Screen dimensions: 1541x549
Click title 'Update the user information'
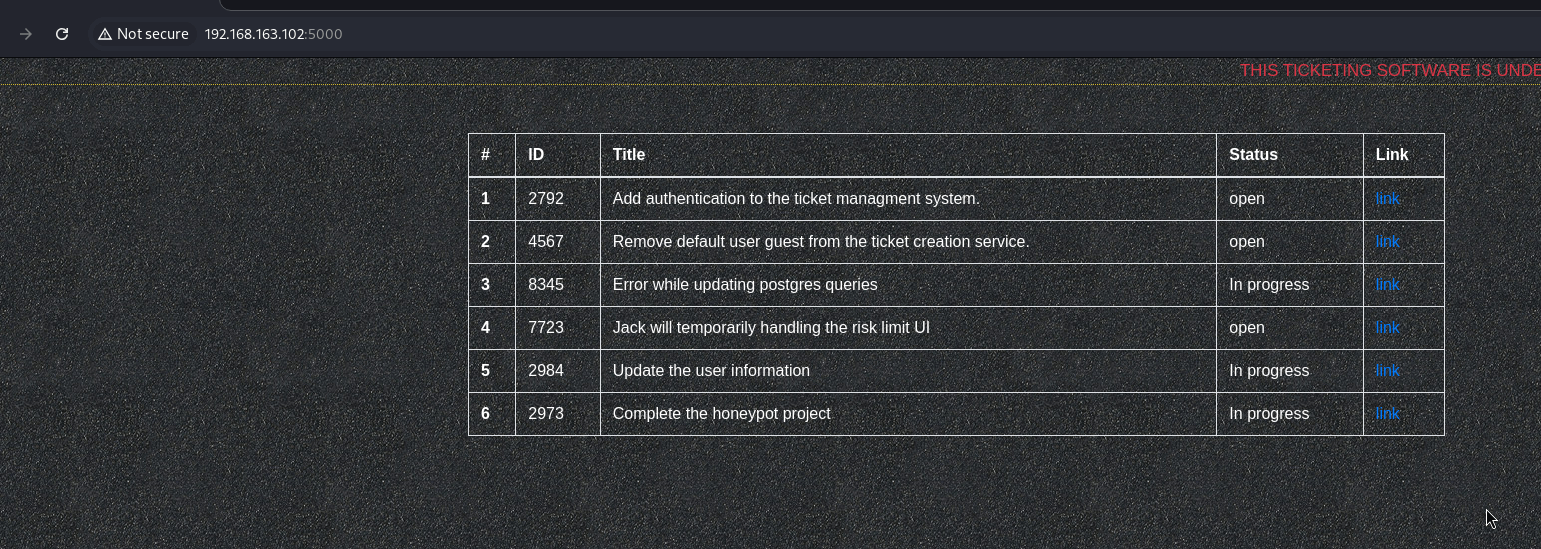click(x=711, y=371)
